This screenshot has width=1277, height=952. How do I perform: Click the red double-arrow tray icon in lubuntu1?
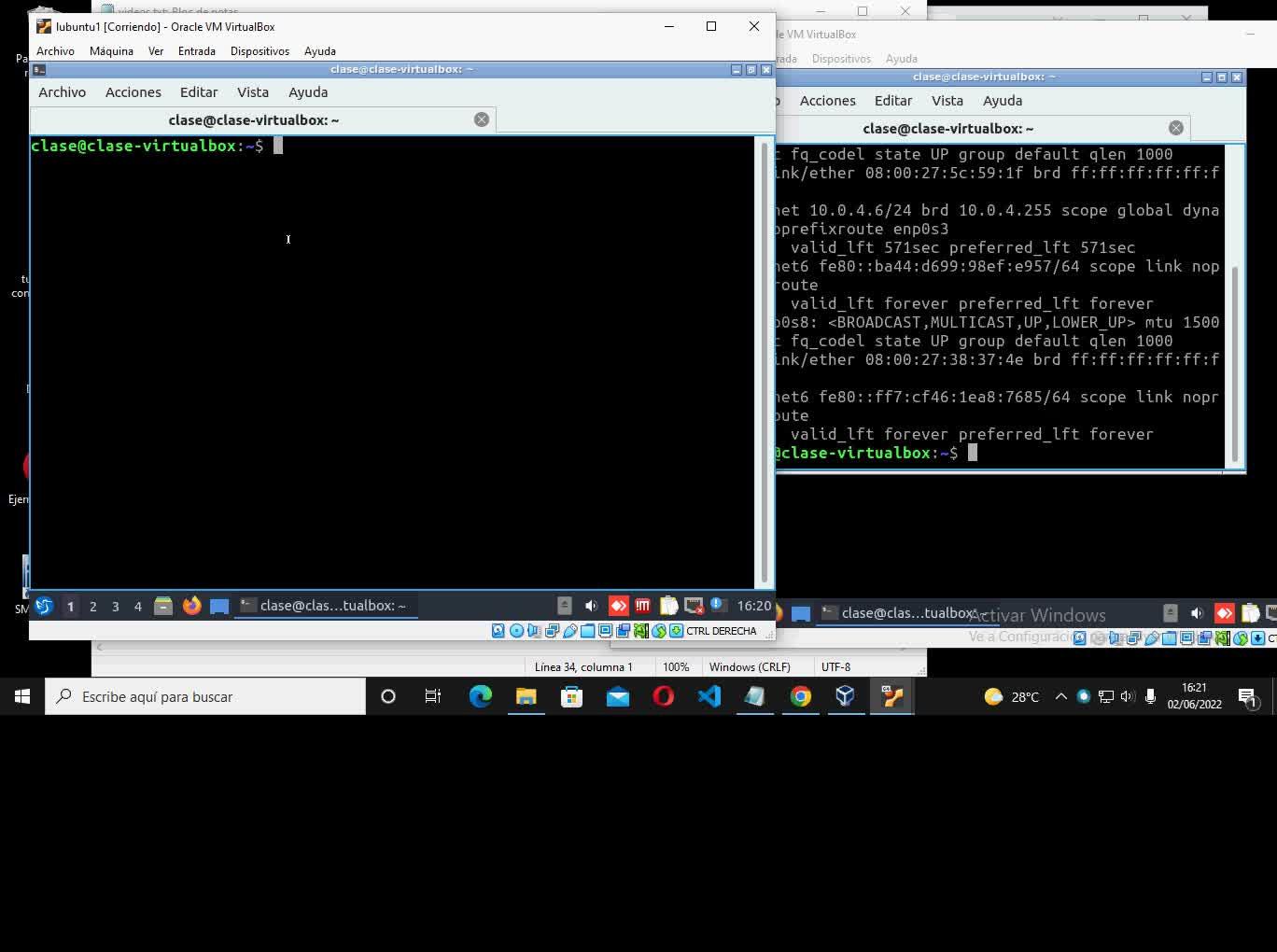(618, 606)
